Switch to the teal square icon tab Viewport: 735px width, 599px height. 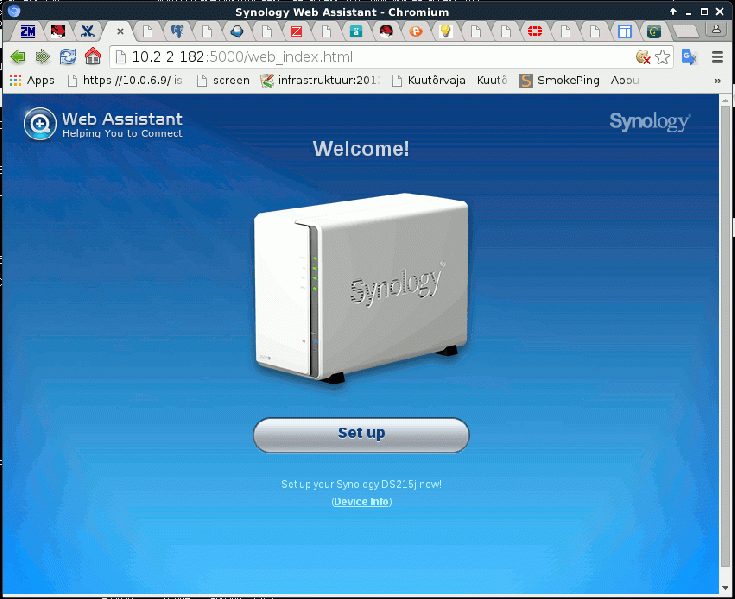(356, 31)
